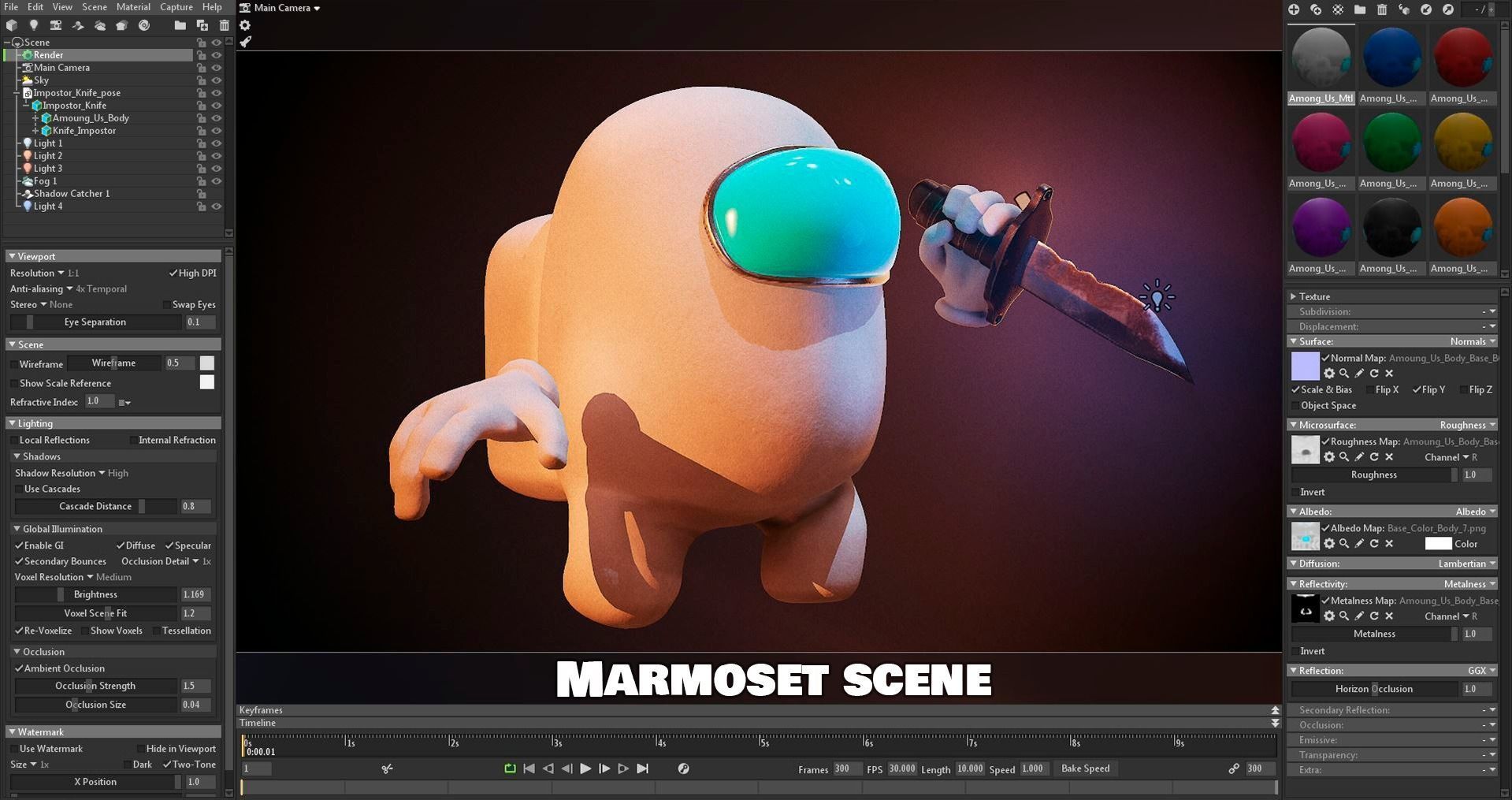Screen dimensions: 1512x800
Task: Hide the Sky object with its eye icon
Action: click(216, 80)
